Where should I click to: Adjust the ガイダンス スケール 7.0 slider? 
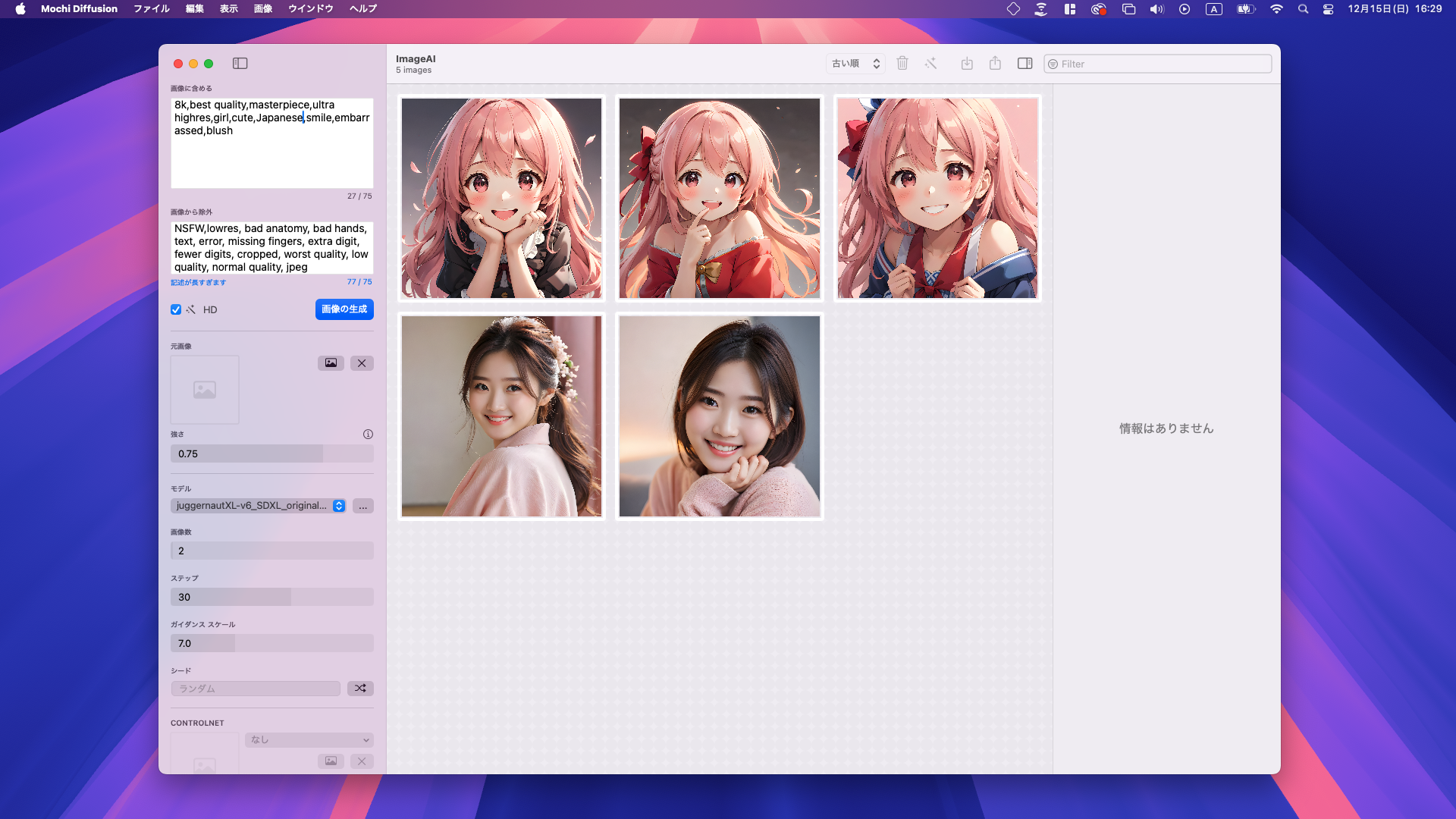tap(272, 644)
